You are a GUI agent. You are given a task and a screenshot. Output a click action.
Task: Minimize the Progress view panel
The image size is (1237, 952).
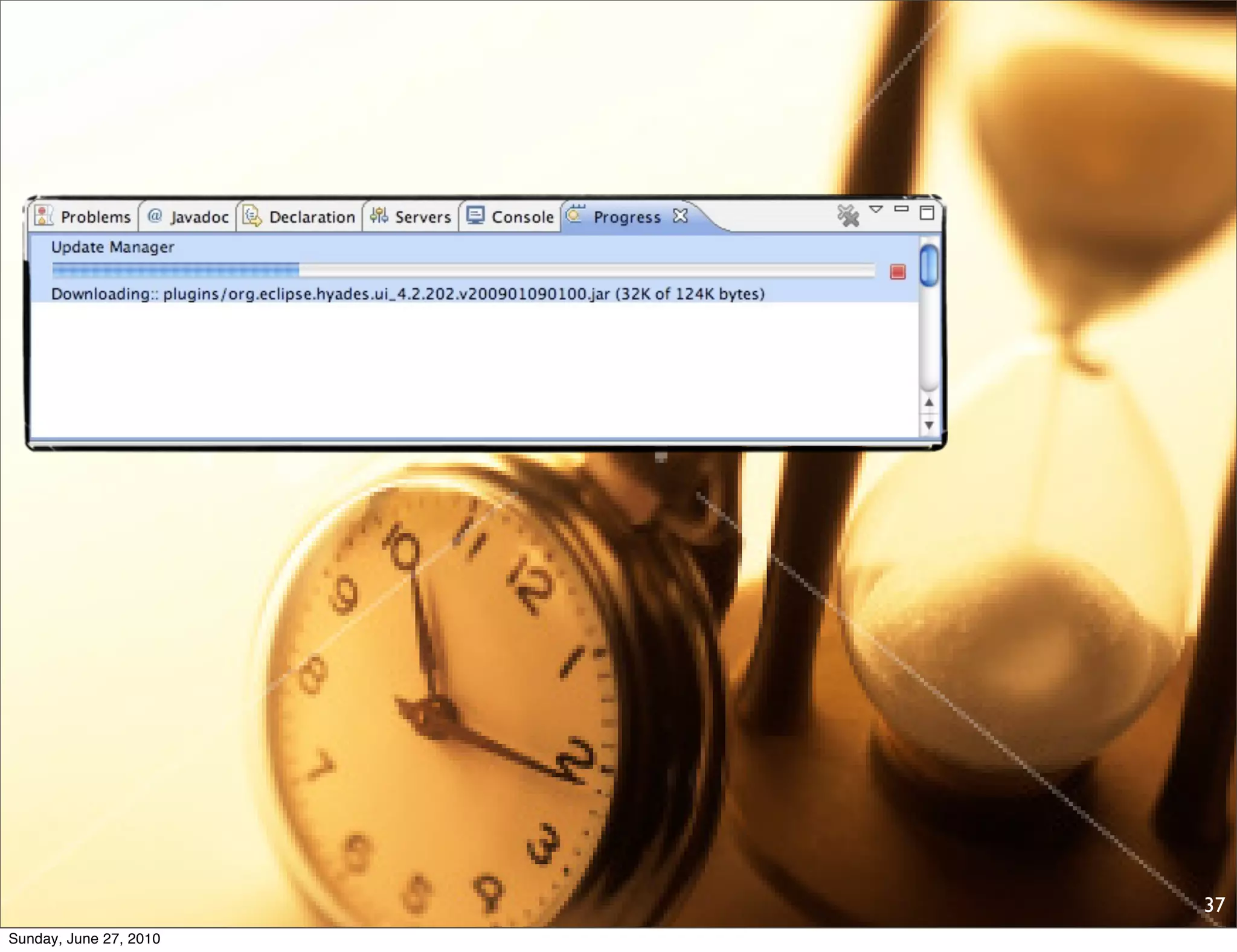click(901, 209)
